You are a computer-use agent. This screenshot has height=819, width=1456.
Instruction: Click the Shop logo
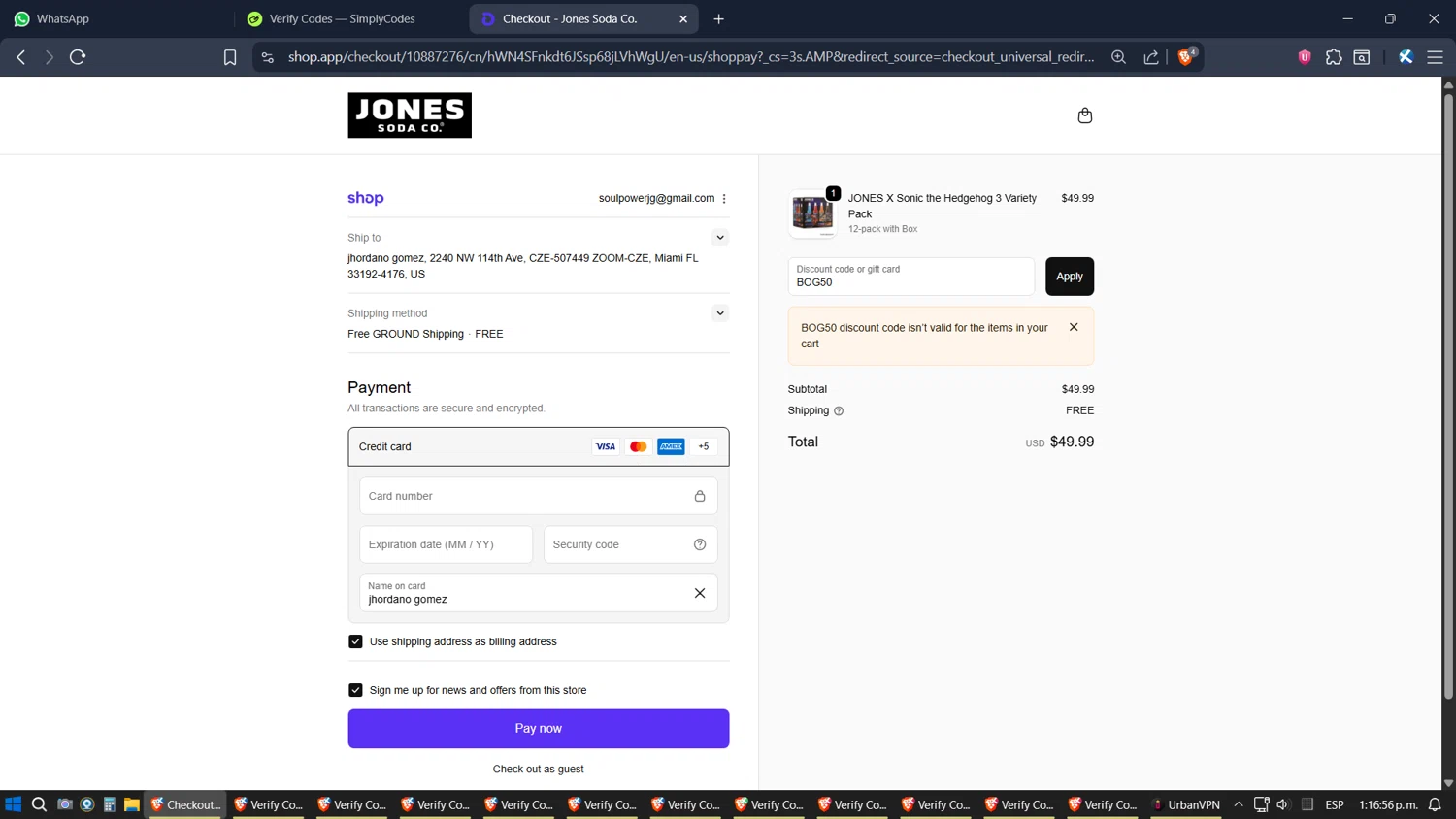point(366,198)
